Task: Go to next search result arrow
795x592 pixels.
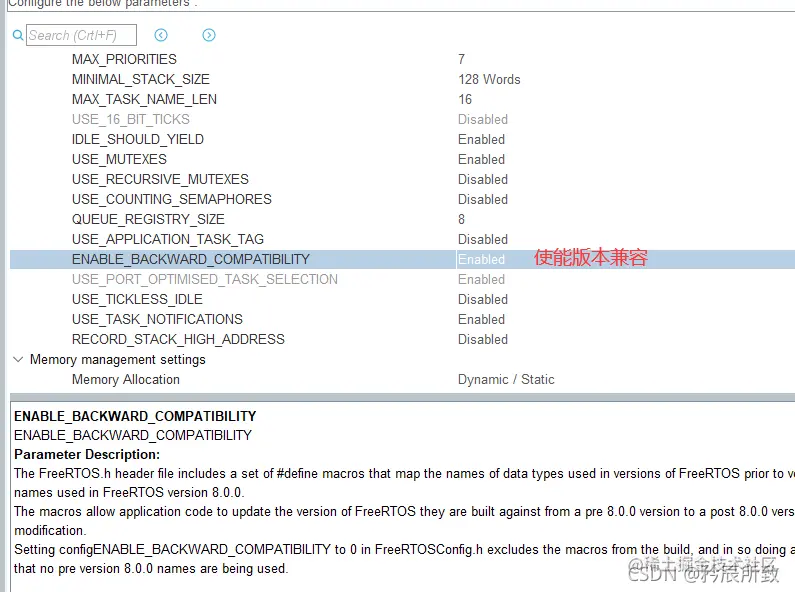Action: (x=209, y=35)
